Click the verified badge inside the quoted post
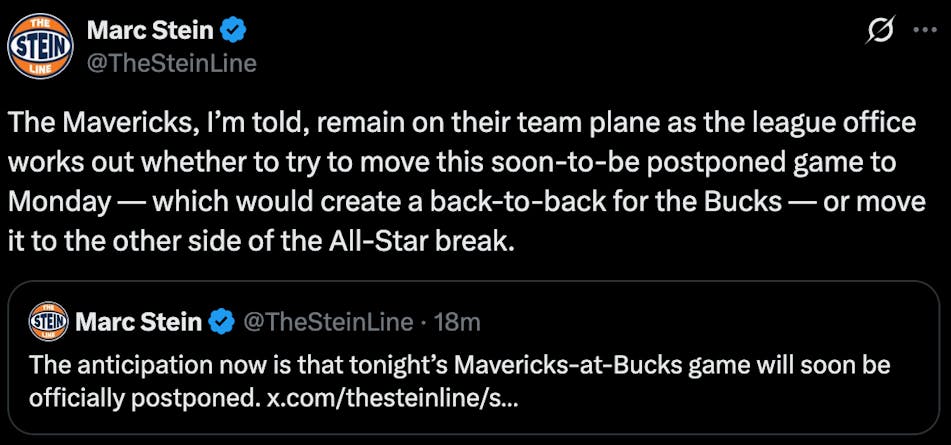The width and height of the screenshot is (951, 445). pyautogui.click(x=221, y=322)
